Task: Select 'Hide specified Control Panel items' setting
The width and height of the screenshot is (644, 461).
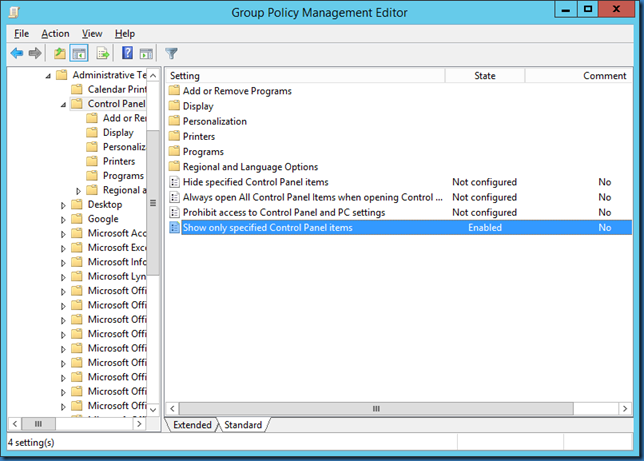Action: (255, 182)
